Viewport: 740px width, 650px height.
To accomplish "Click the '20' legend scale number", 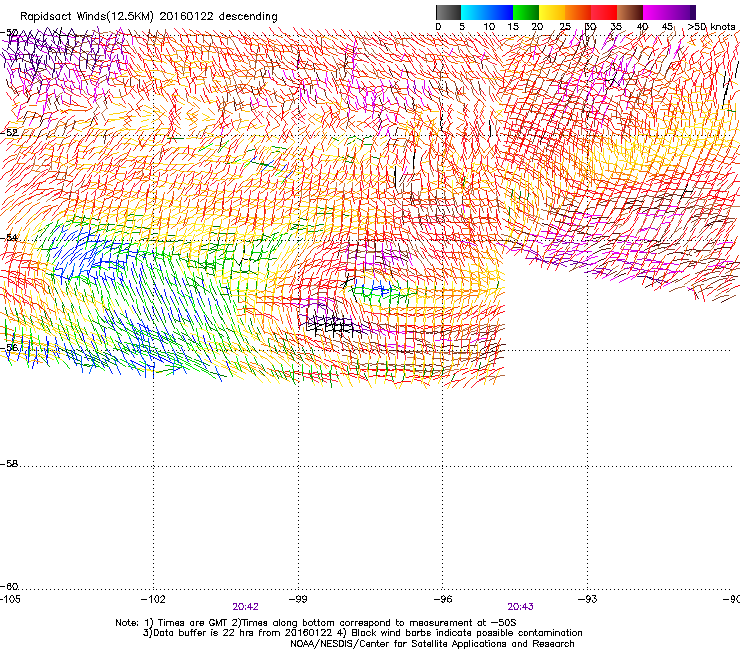I will [537, 27].
